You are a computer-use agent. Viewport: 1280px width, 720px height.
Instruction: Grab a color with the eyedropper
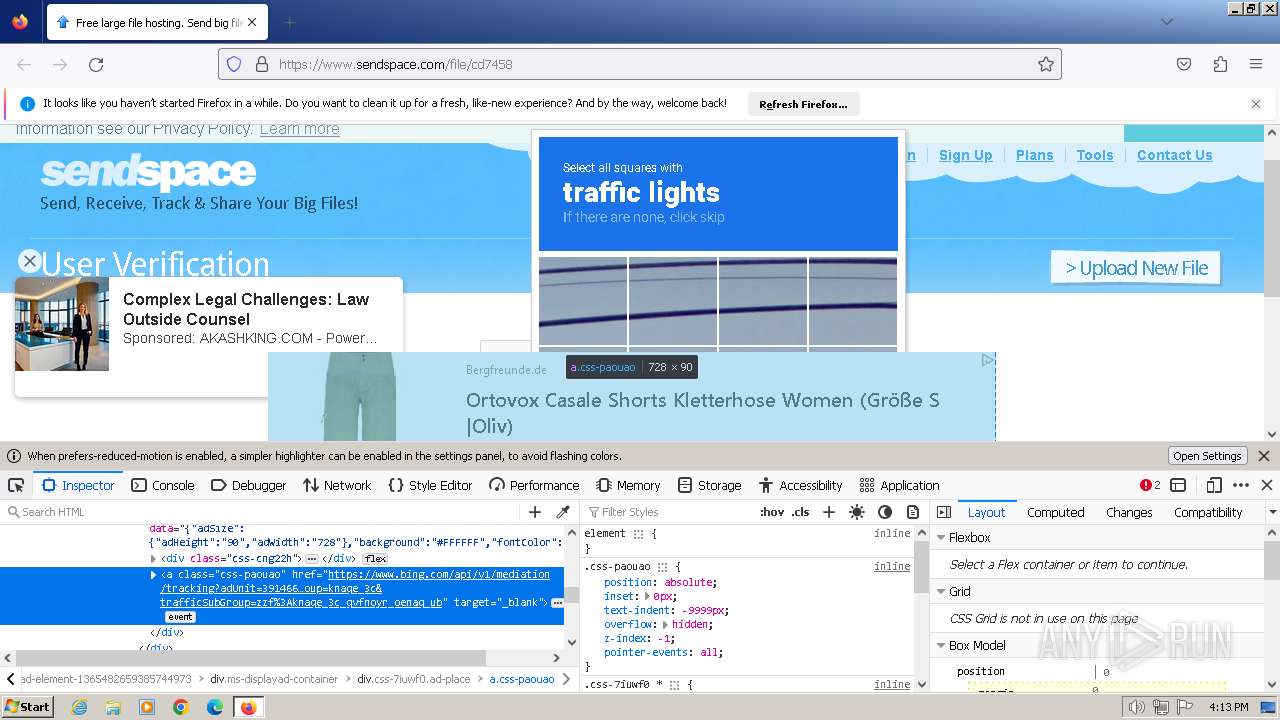[563, 512]
